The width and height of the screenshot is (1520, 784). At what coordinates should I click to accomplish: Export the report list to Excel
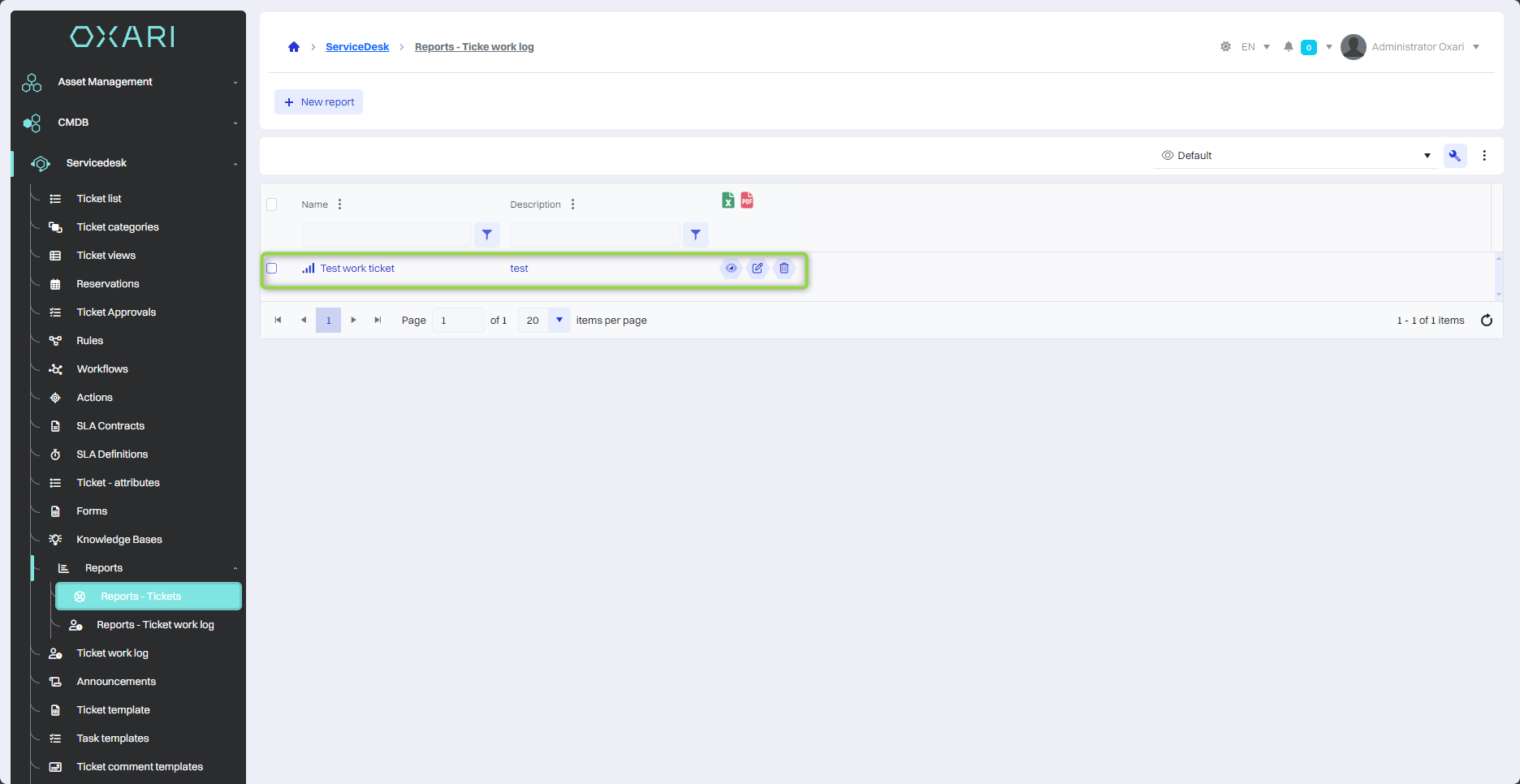pos(728,200)
